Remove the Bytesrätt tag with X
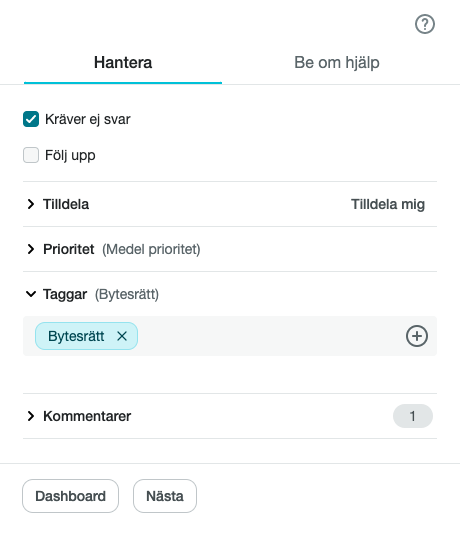 coord(122,336)
